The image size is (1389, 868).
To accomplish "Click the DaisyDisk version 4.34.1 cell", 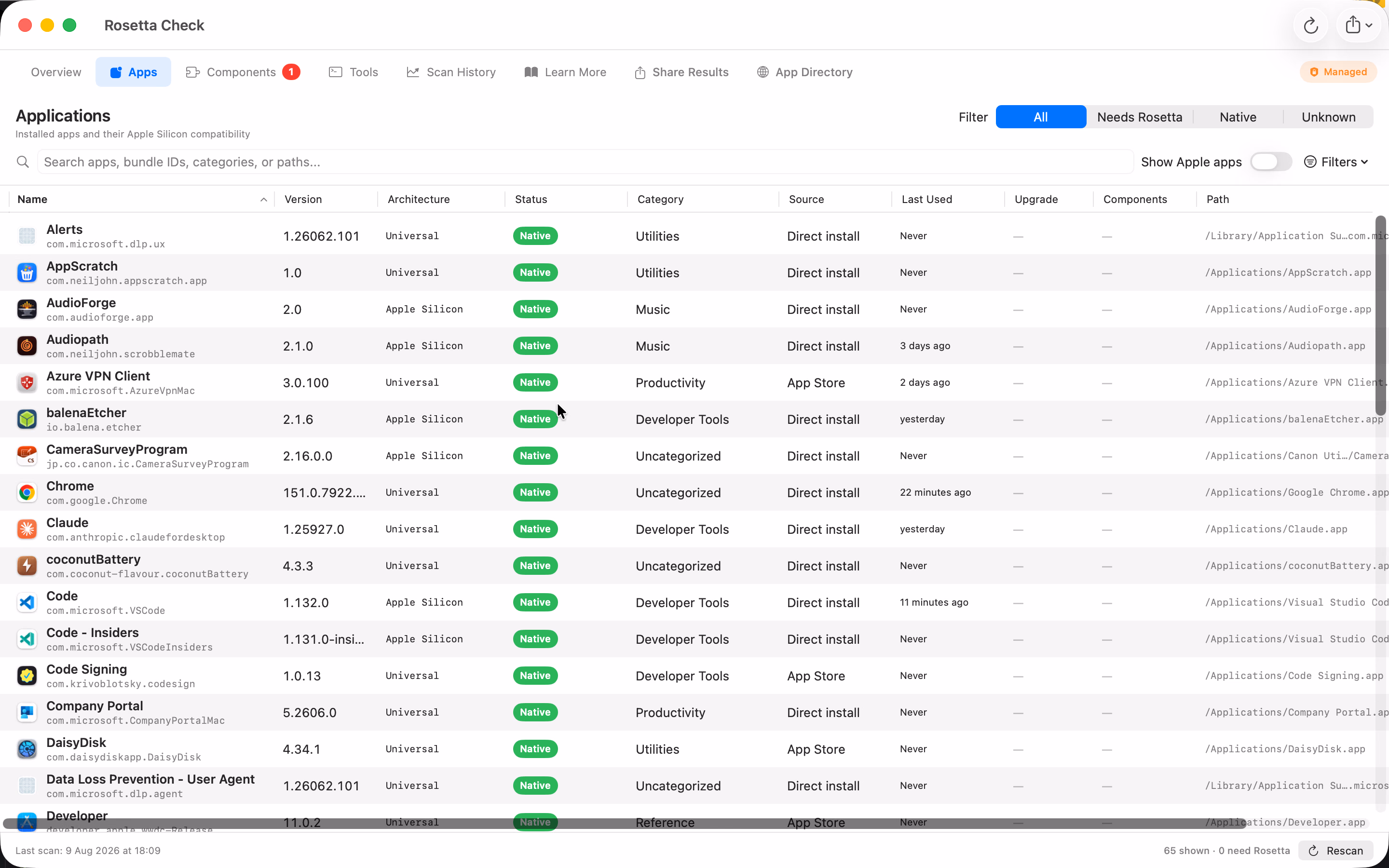I will pyautogui.click(x=302, y=749).
